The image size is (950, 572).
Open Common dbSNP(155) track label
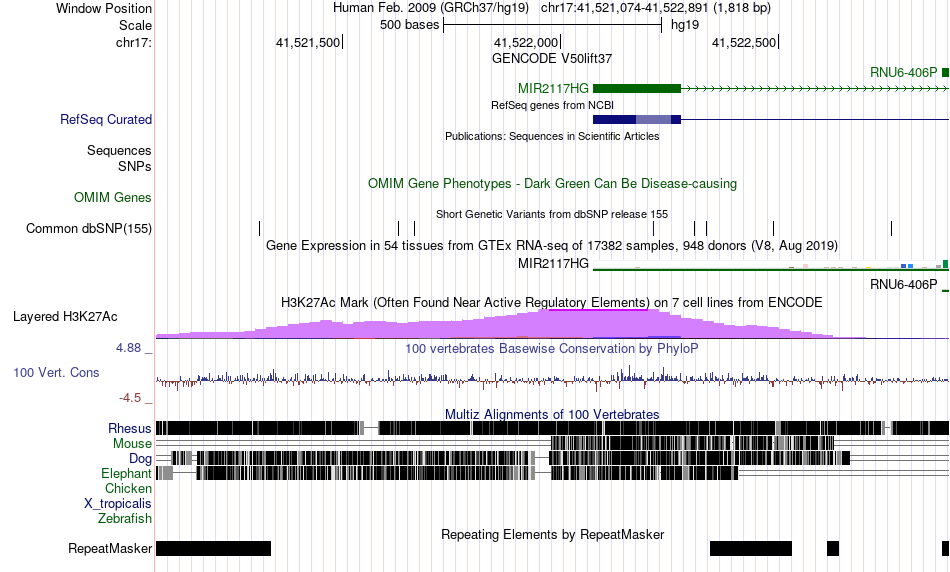point(89,228)
